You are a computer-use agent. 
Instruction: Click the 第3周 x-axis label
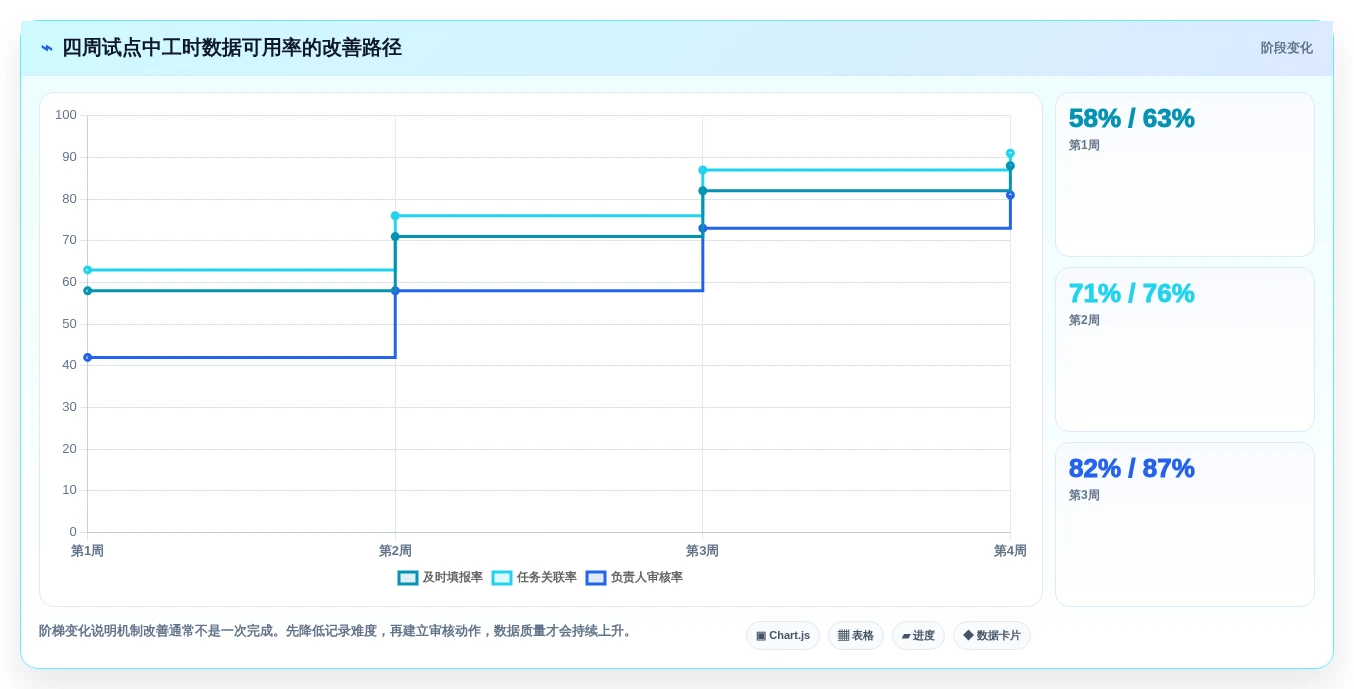pos(703,551)
